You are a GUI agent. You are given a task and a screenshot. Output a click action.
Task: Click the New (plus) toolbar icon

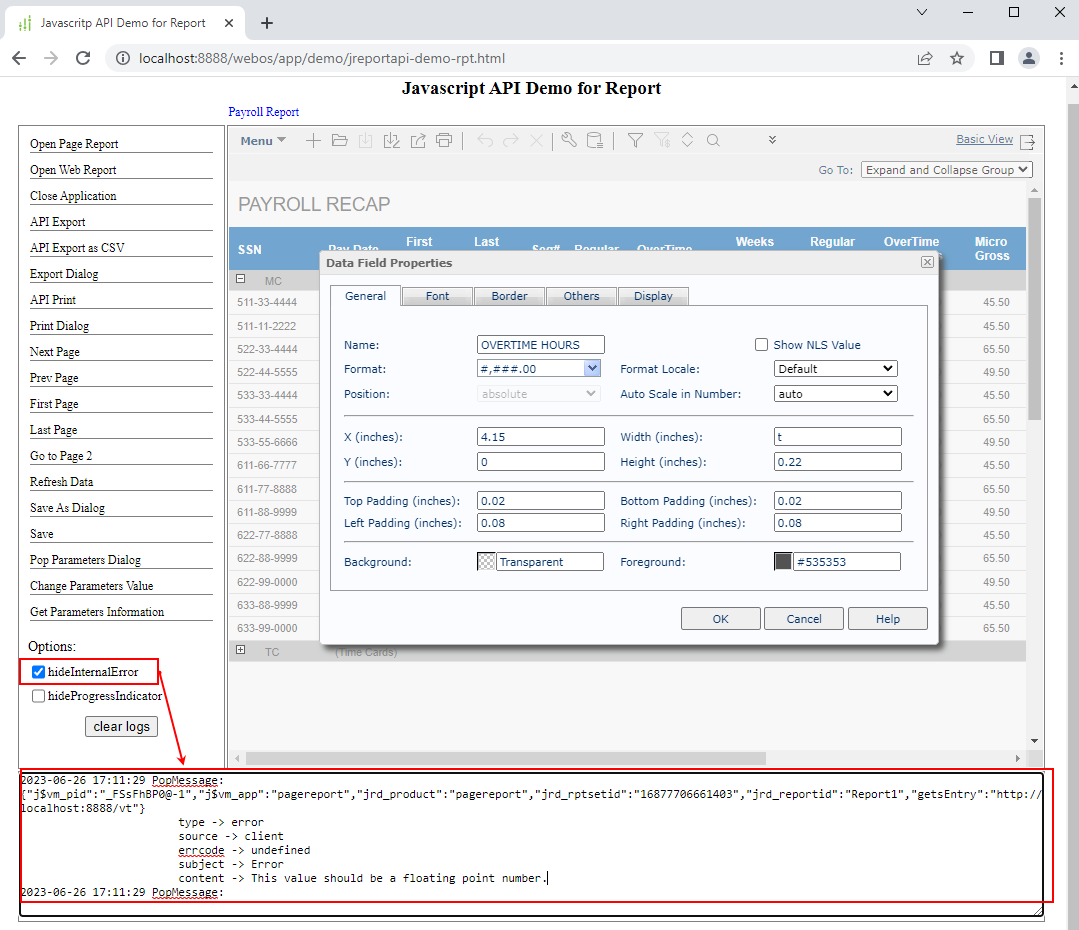(x=313, y=141)
